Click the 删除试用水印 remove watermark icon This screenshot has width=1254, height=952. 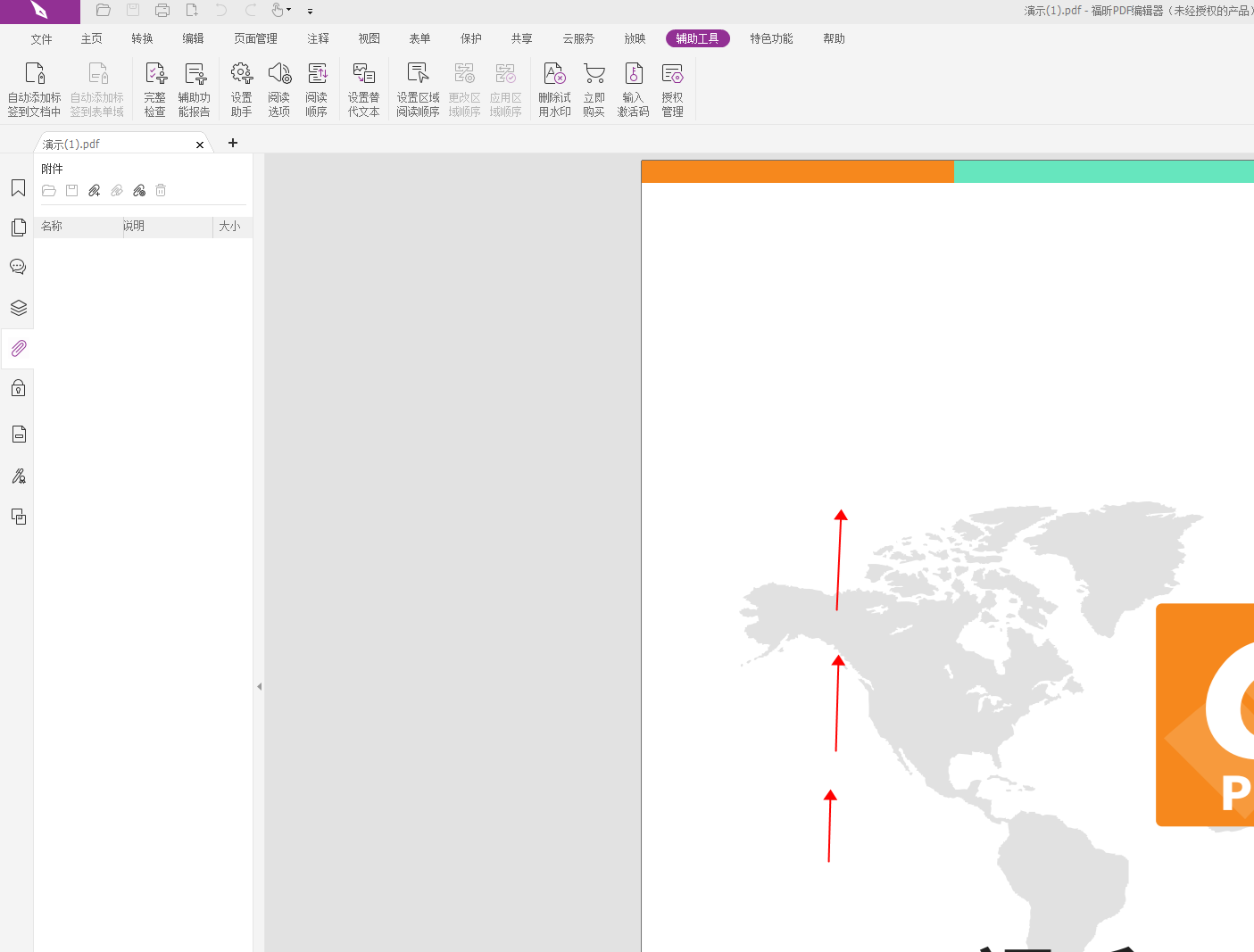pyautogui.click(x=554, y=88)
